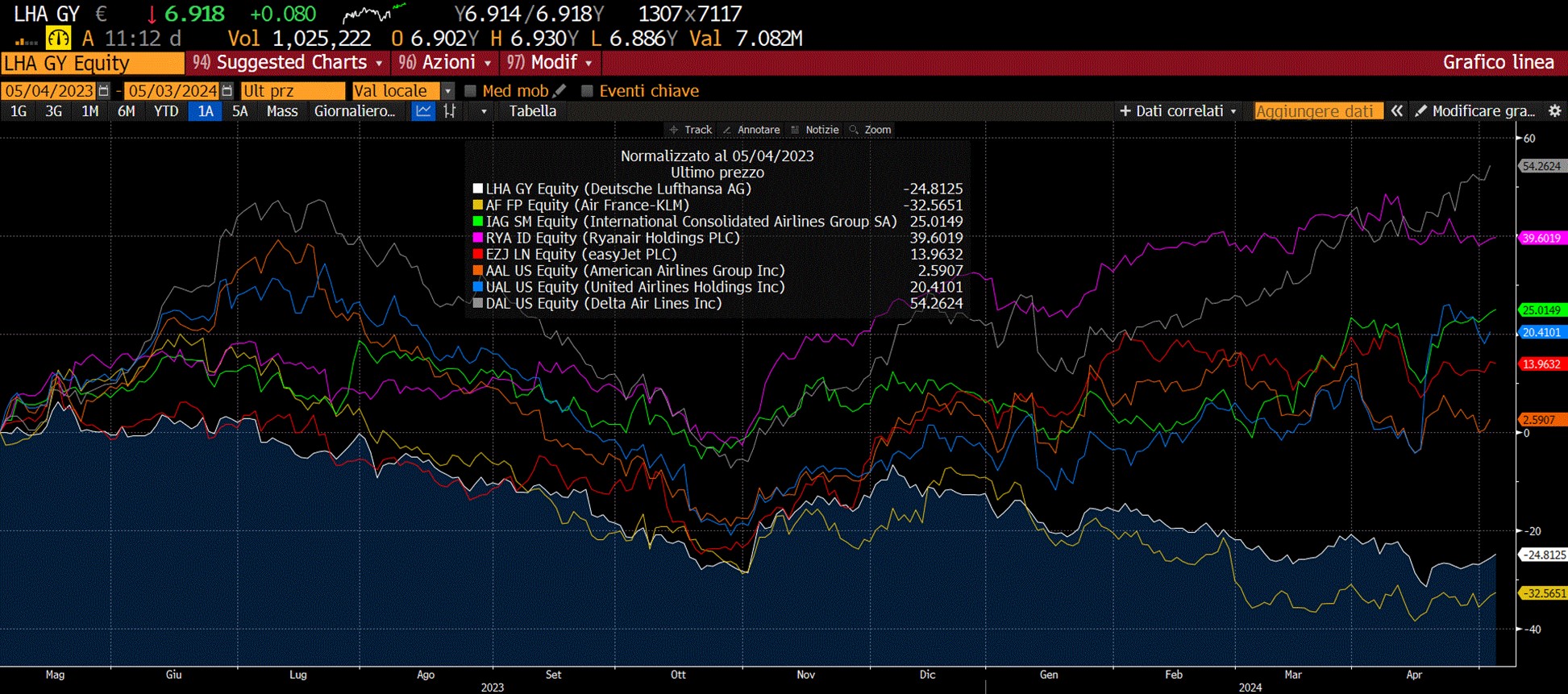The width and height of the screenshot is (1568, 694).
Task: Click magenta swatch for Ryanair legend
Action: pyautogui.click(x=477, y=238)
